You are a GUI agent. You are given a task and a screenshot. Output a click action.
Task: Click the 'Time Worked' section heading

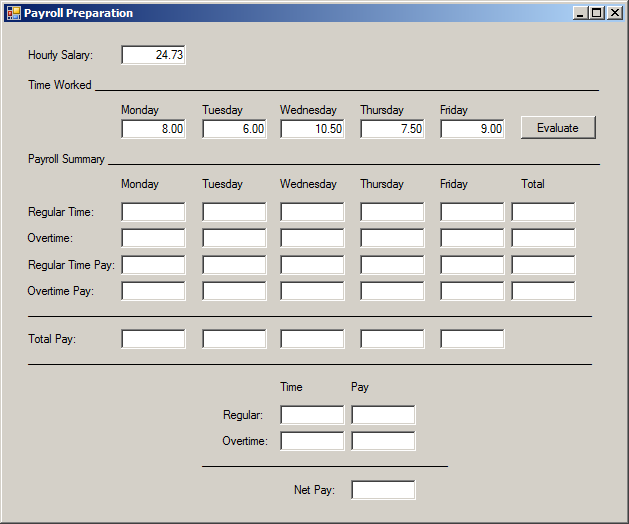[60, 85]
